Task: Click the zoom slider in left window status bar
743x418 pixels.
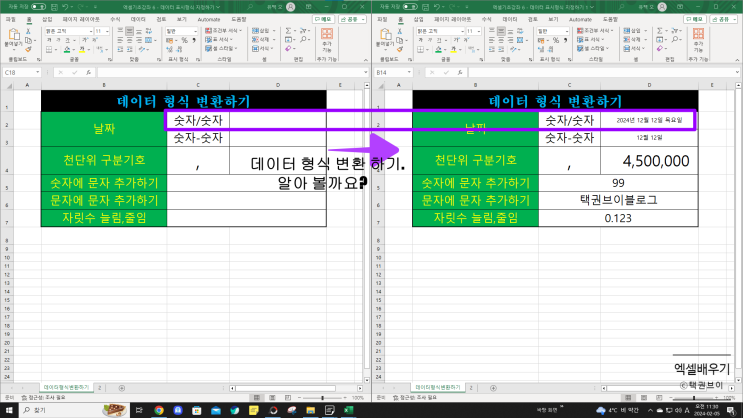Action: tap(323, 398)
